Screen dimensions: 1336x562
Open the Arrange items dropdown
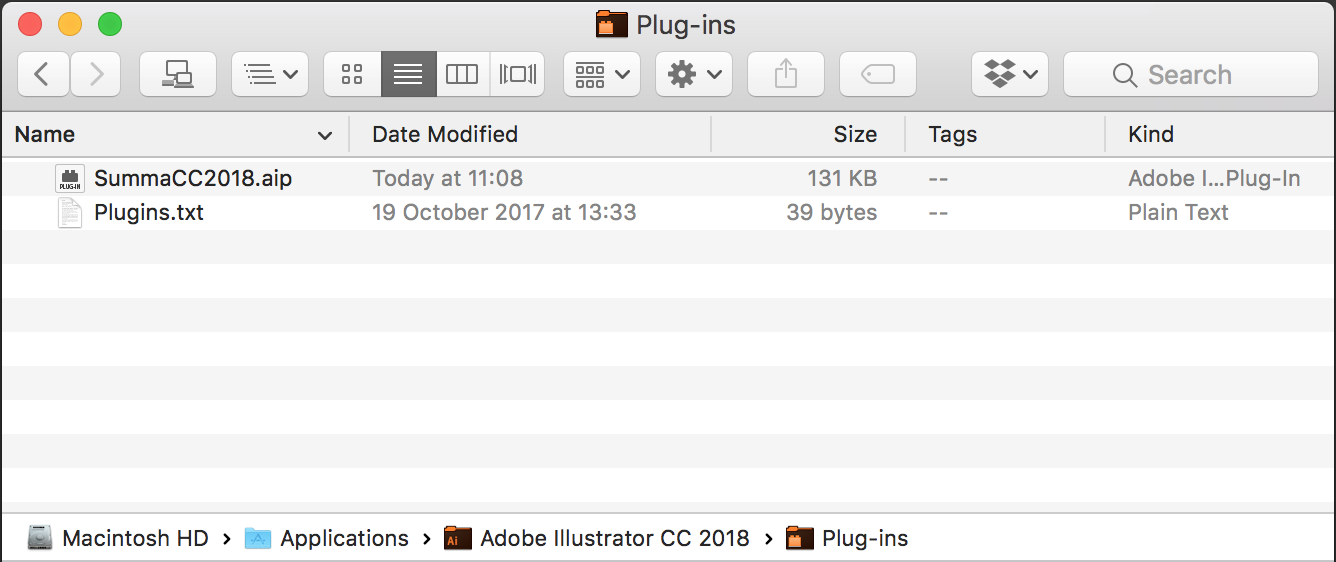point(602,74)
